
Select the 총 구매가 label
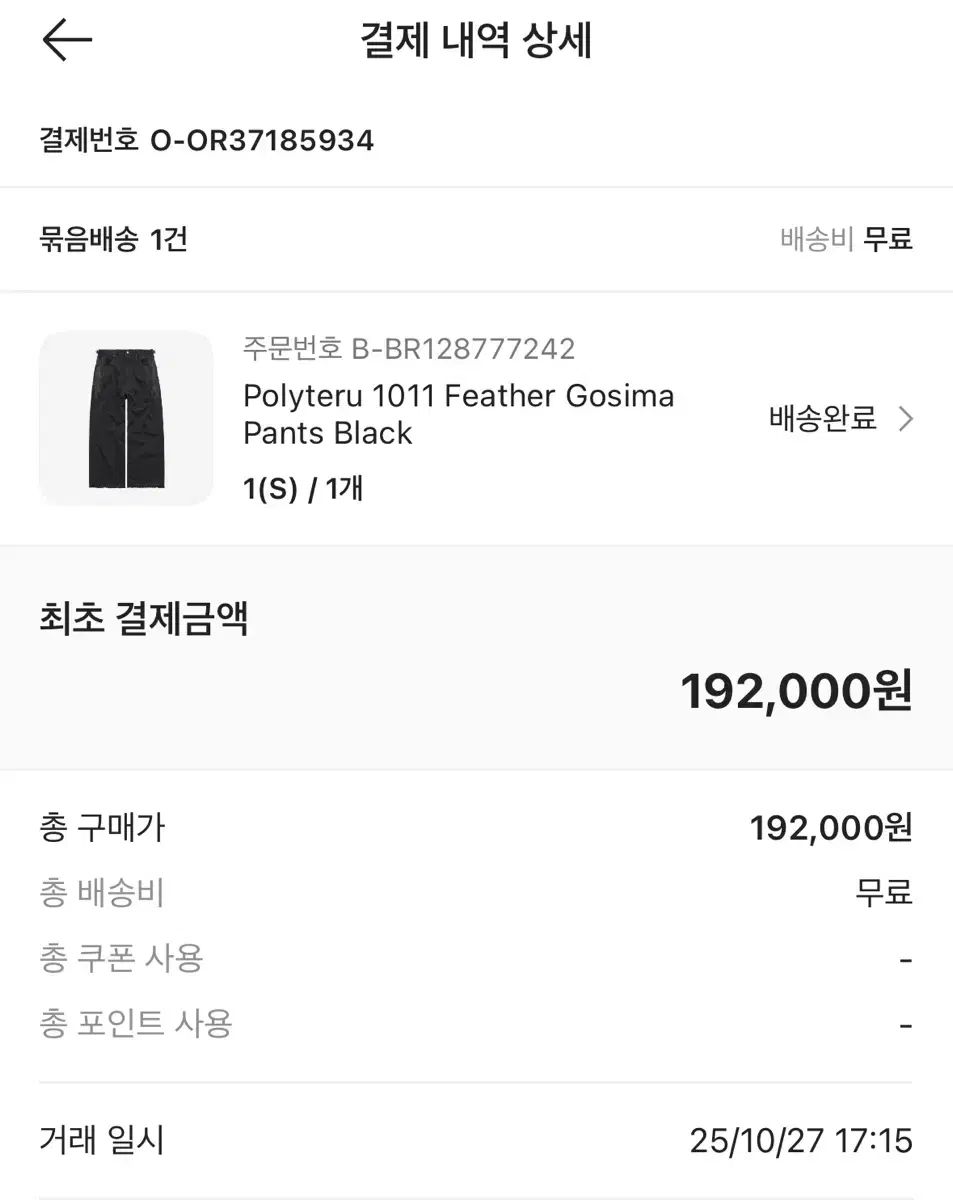tap(102, 828)
